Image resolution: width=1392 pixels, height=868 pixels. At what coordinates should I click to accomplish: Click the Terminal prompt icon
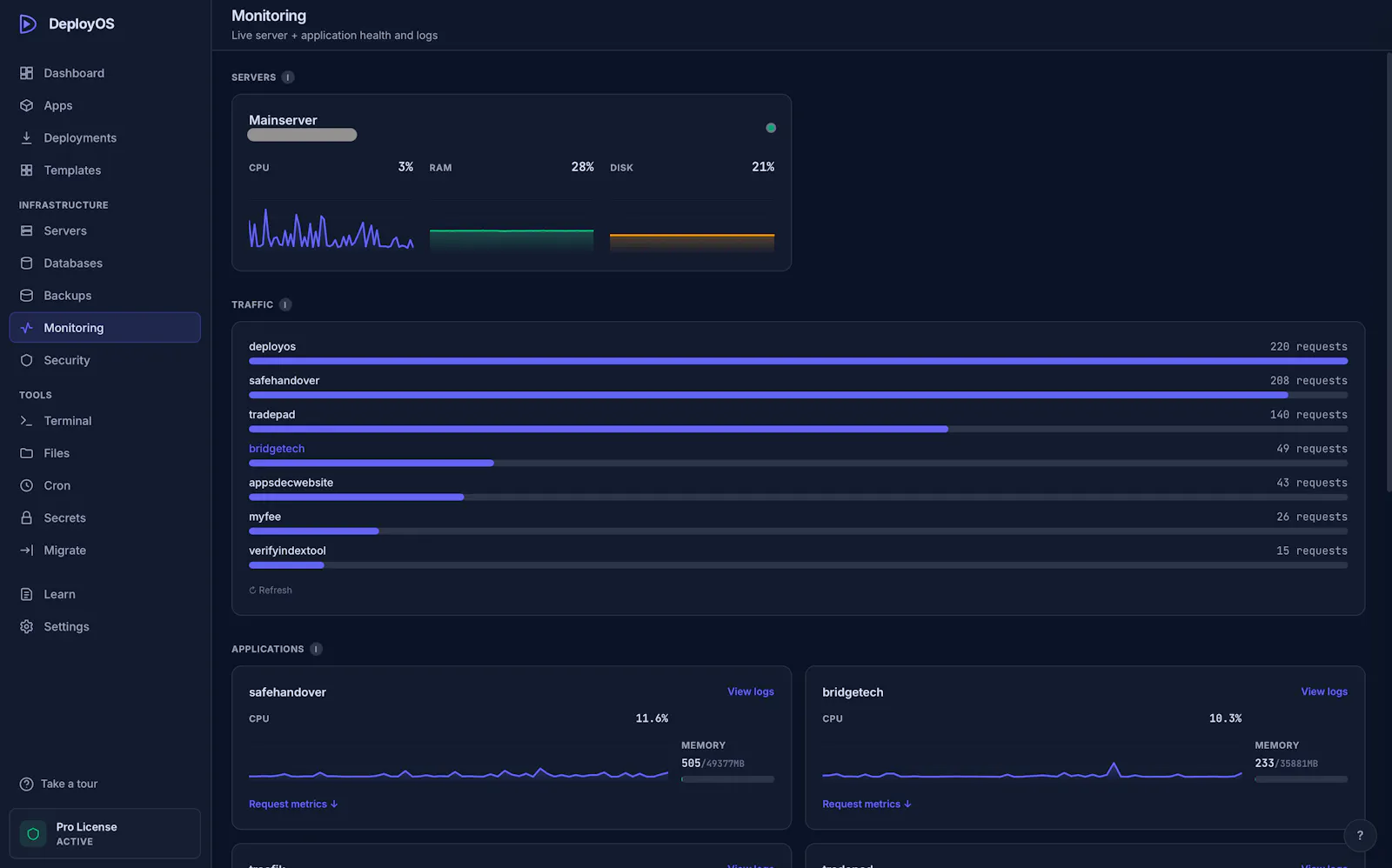pos(27,420)
